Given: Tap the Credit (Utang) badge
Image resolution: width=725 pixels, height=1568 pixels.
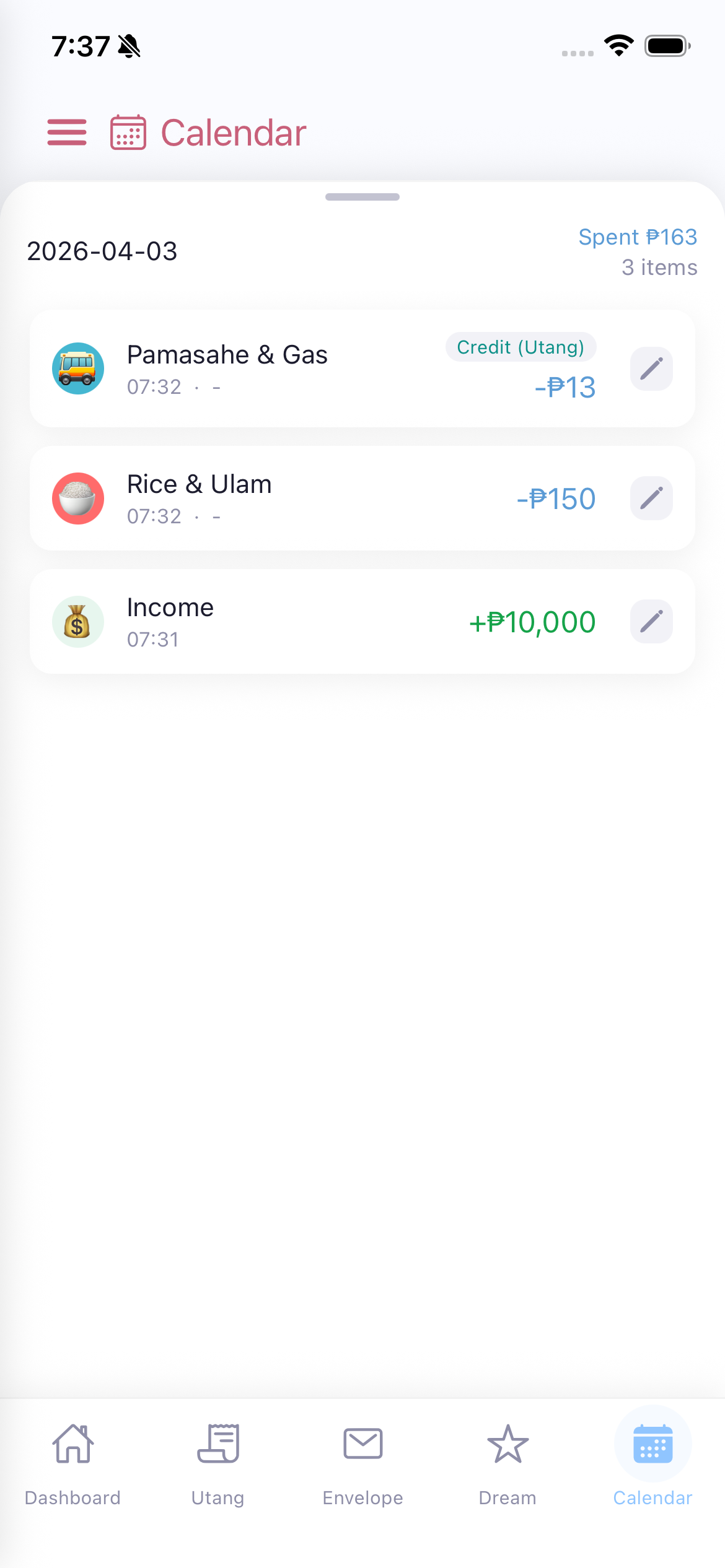Looking at the screenshot, I should (x=521, y=347).
